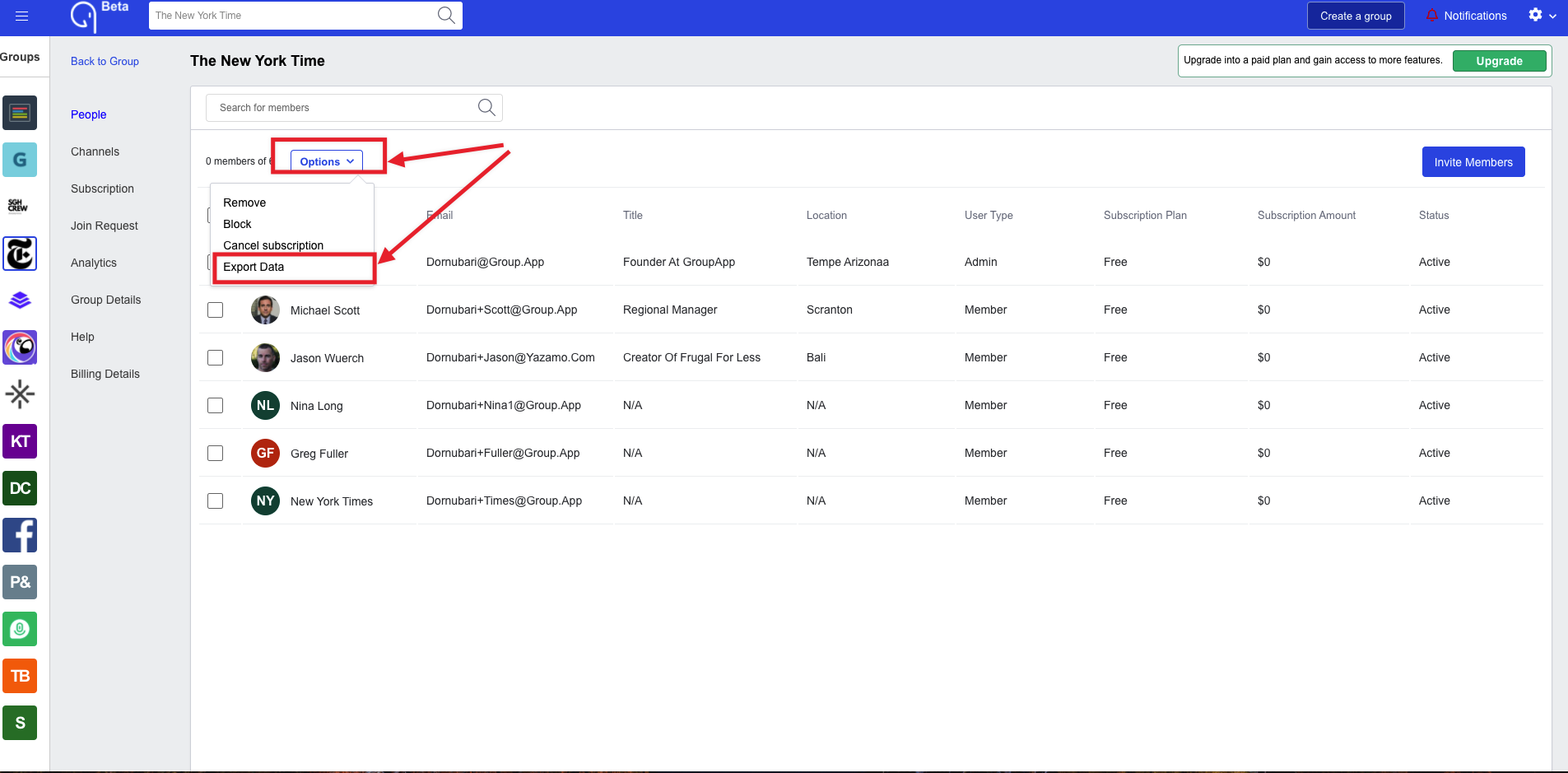Select the teal G group icon
The width and height of the screenshot is (1568, 773).
pyautogui.click(x=20, y=160)
